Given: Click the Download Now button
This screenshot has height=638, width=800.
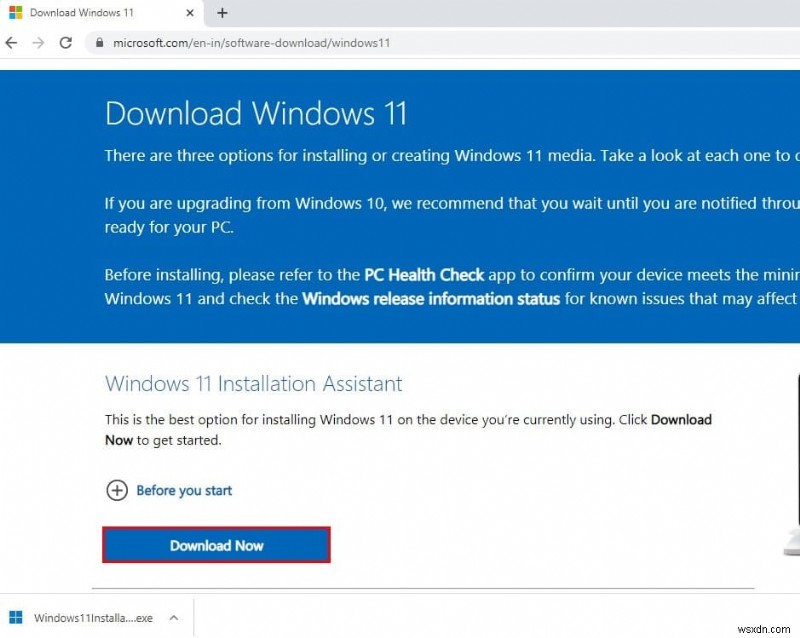Looking at the screenshot, I should point(216,545).
